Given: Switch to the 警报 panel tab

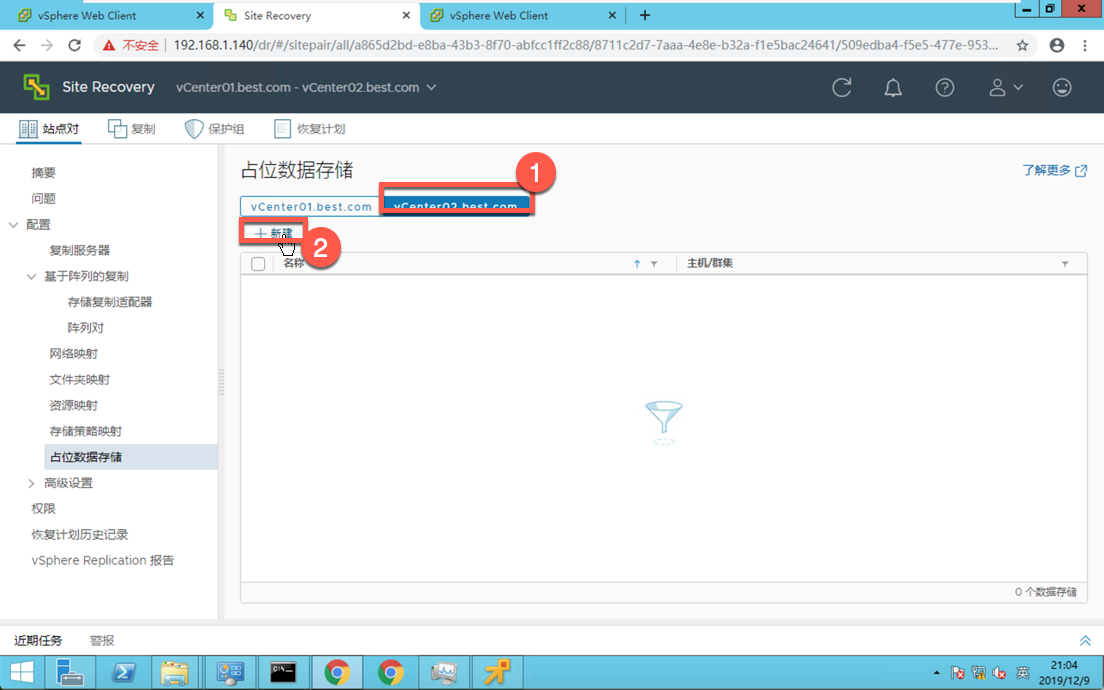Looking at the screenshot, I should point(102,640).
